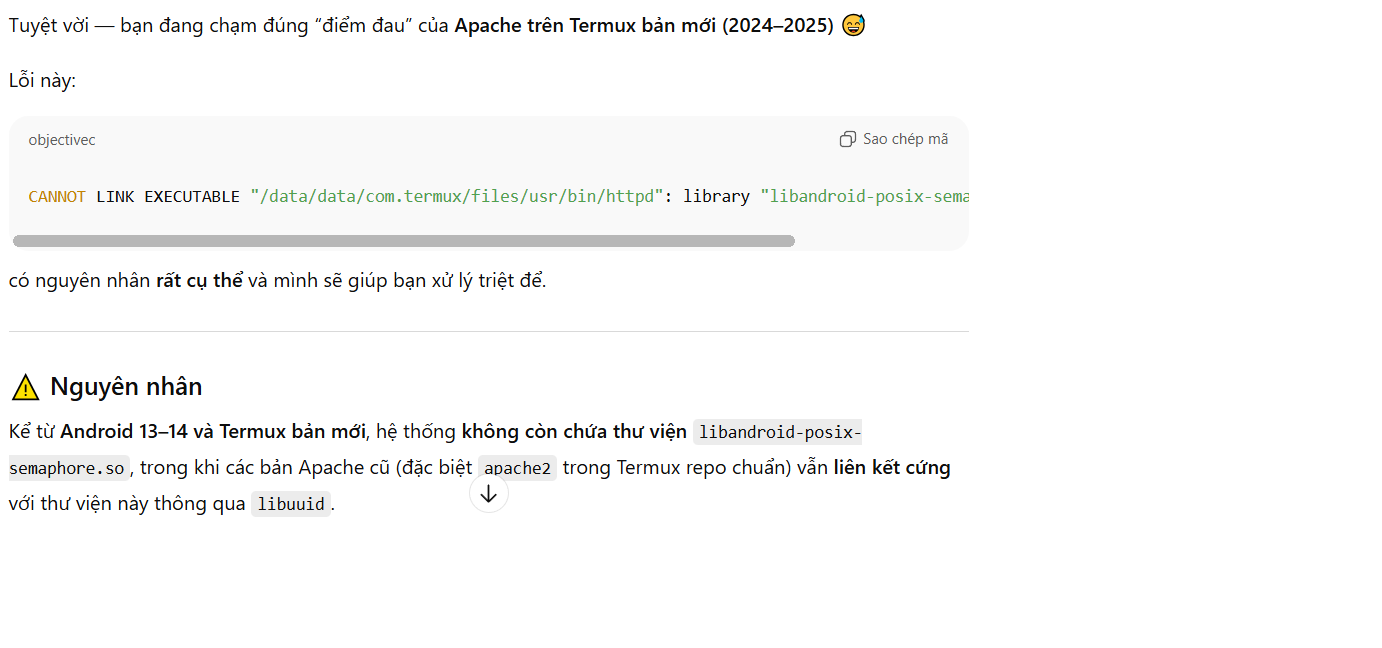Click the Sao chép mã text label
1382x648 pixels.
906,139
